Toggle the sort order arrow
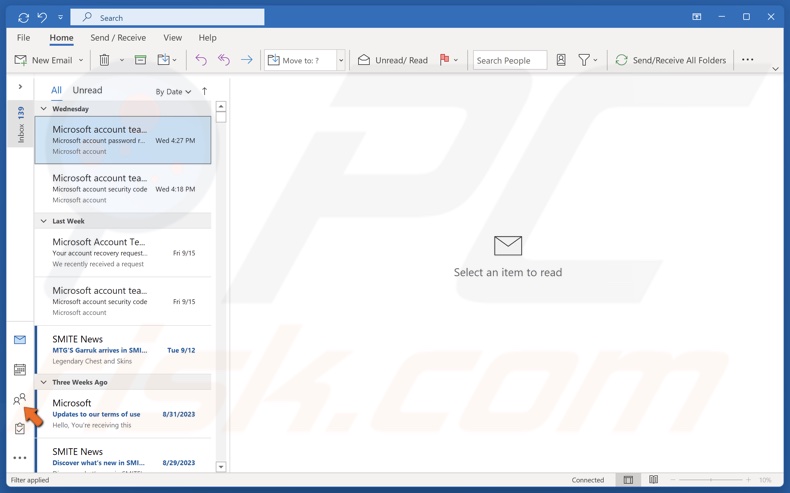Image resolution: width=790 pixels, height=493 pixels. 205,91
